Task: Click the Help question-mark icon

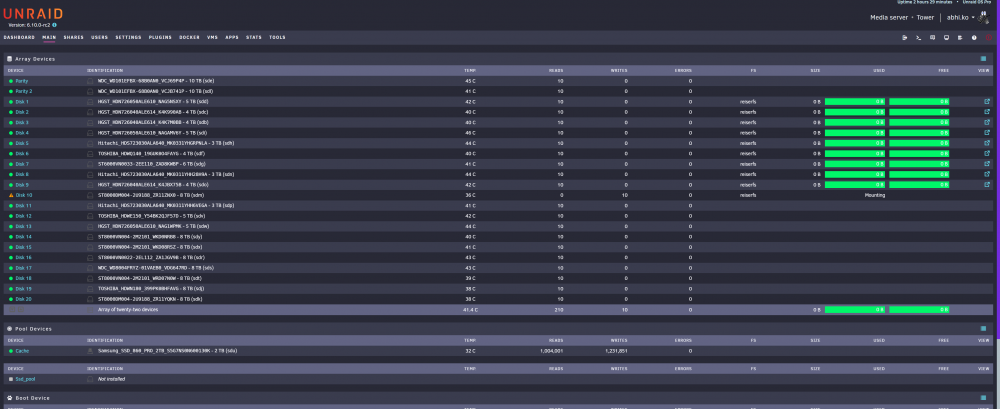Action: click(974, 38)
